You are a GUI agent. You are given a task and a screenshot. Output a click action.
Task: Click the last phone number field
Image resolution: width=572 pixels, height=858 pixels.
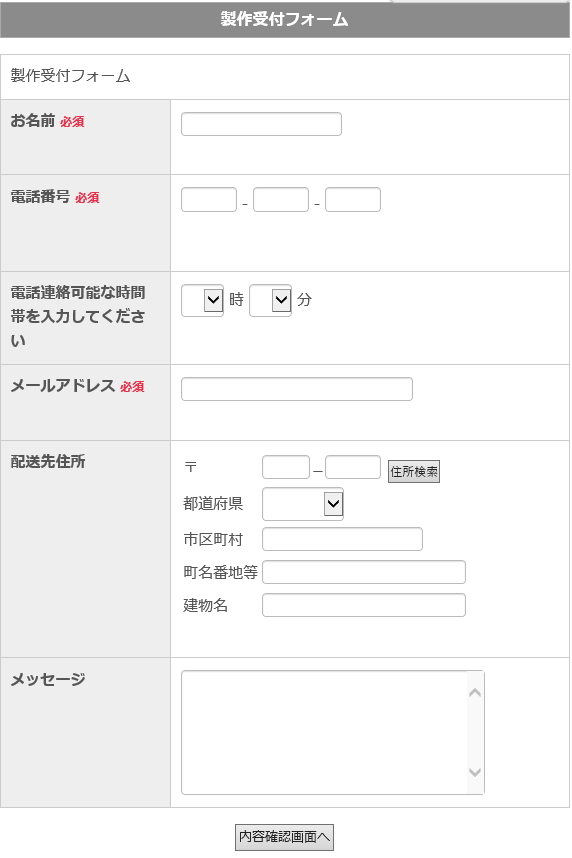coord(353,200)
